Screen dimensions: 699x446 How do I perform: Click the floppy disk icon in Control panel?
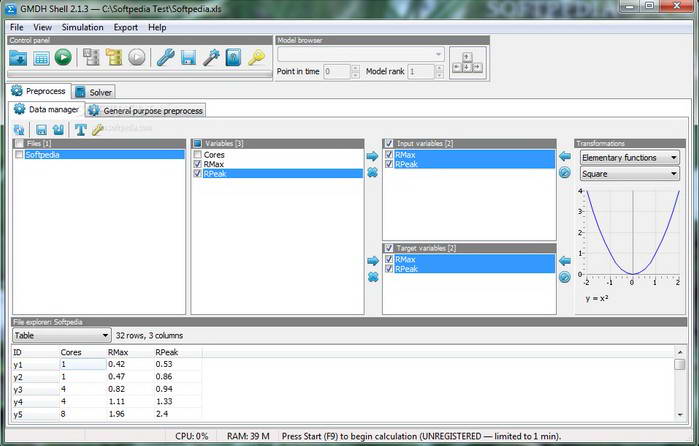pos(188,58)
